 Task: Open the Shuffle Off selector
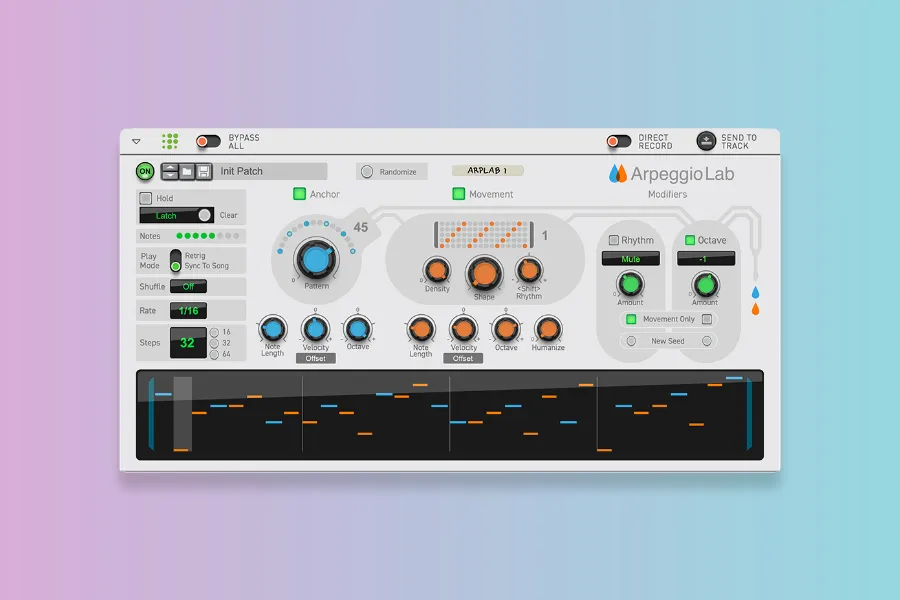[188, 286]
